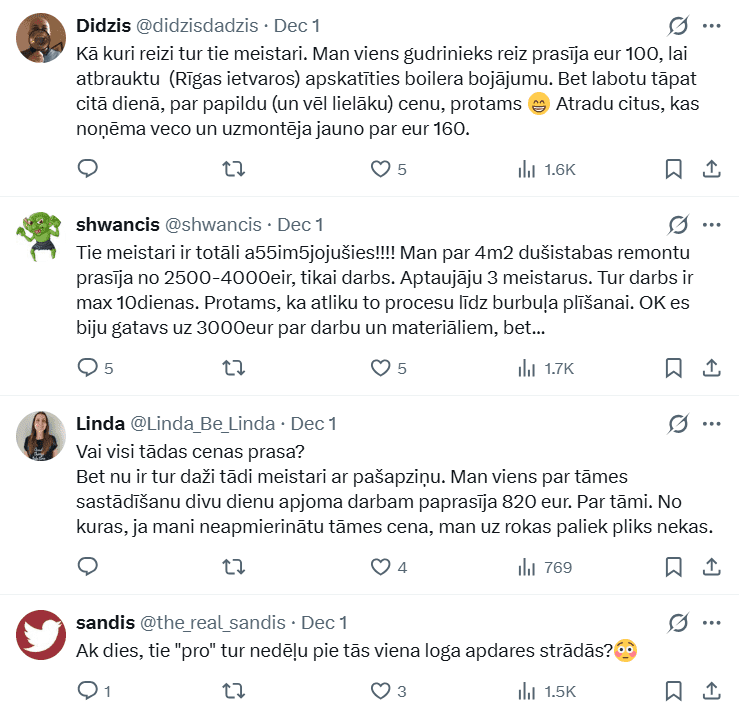Open more options on Didzis's tweet

(711, 25)
